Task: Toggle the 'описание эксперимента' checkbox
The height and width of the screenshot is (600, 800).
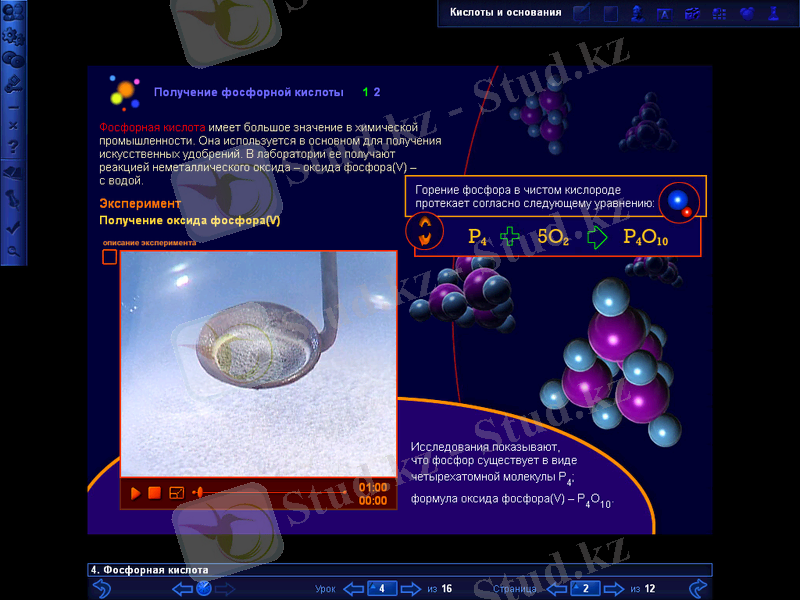Action: click(109, 257)
